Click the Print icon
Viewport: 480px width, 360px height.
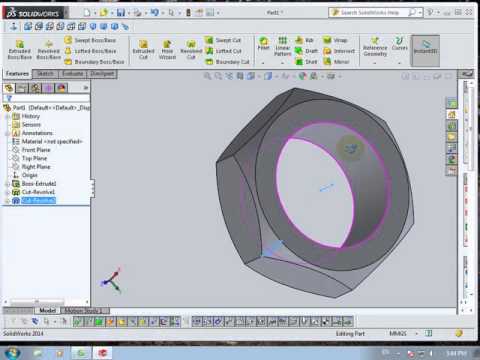click(137, 13)
